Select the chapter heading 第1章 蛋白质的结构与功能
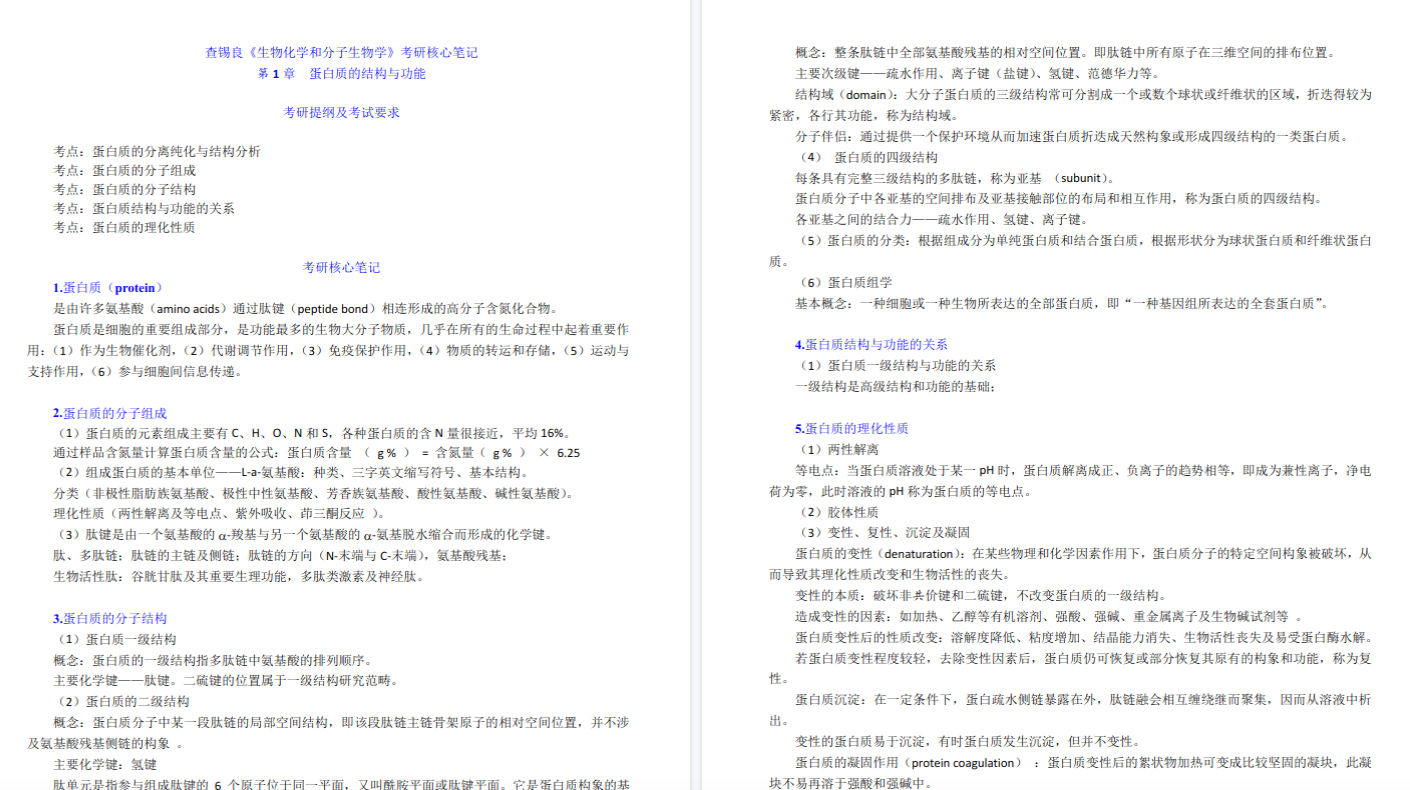 pyautogui.click(x=341, y=73)
